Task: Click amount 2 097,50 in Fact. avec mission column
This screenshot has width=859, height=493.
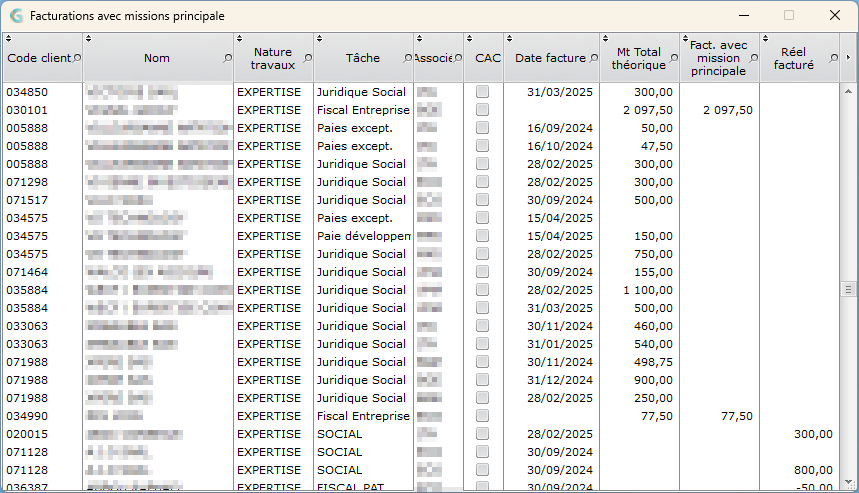Action: pos(728,110)
